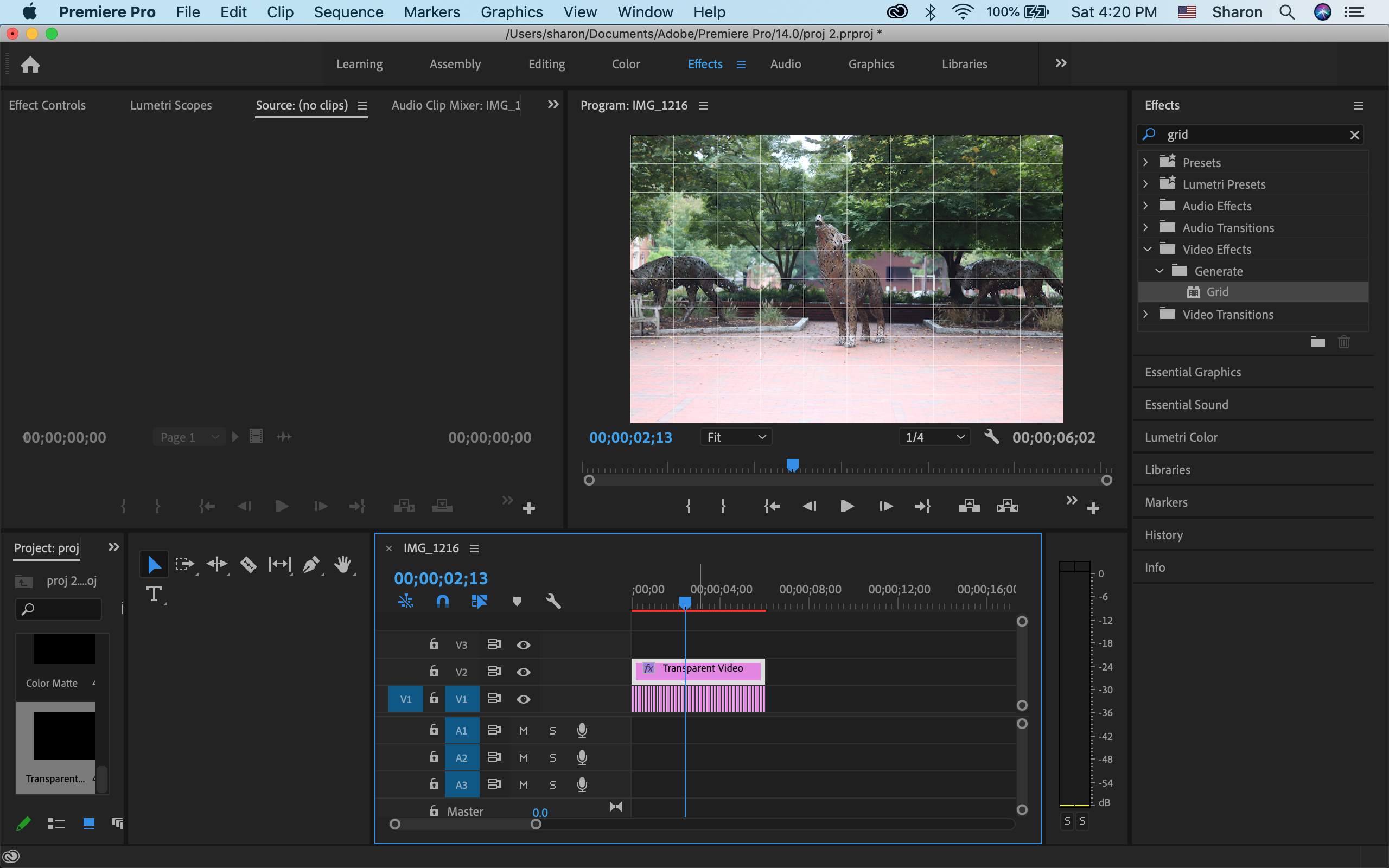Expand the Video Transitions folder
The width and height of the screenshot is (1389, 868).
pos(1145,314)
